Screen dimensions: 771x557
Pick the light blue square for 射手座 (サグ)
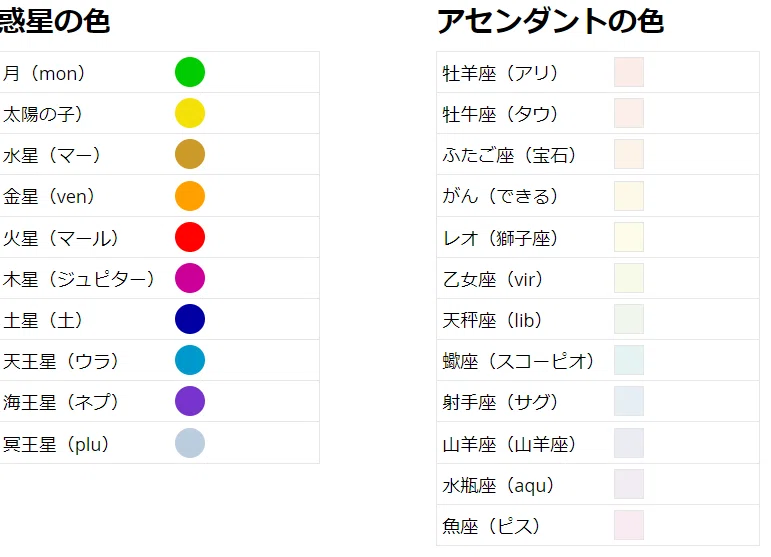(629, 401)
